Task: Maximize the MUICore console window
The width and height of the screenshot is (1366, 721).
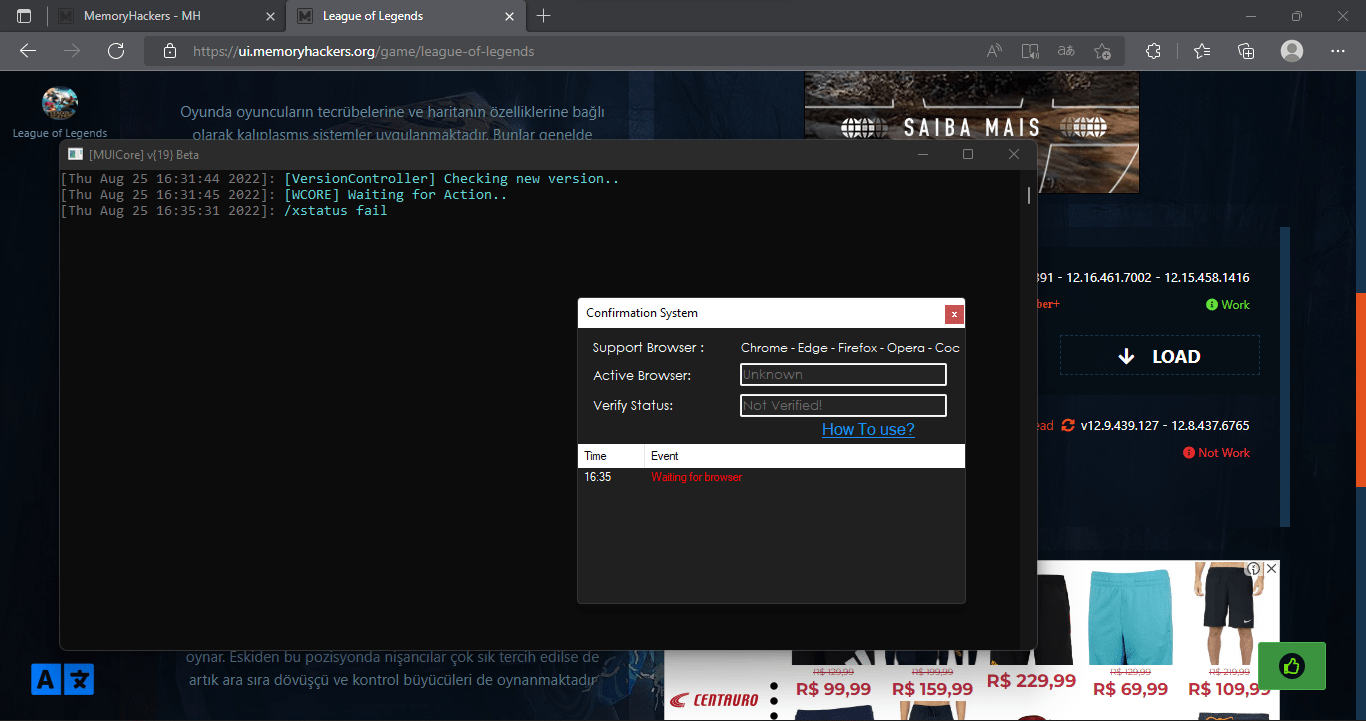Action: [x=968, y=154]
